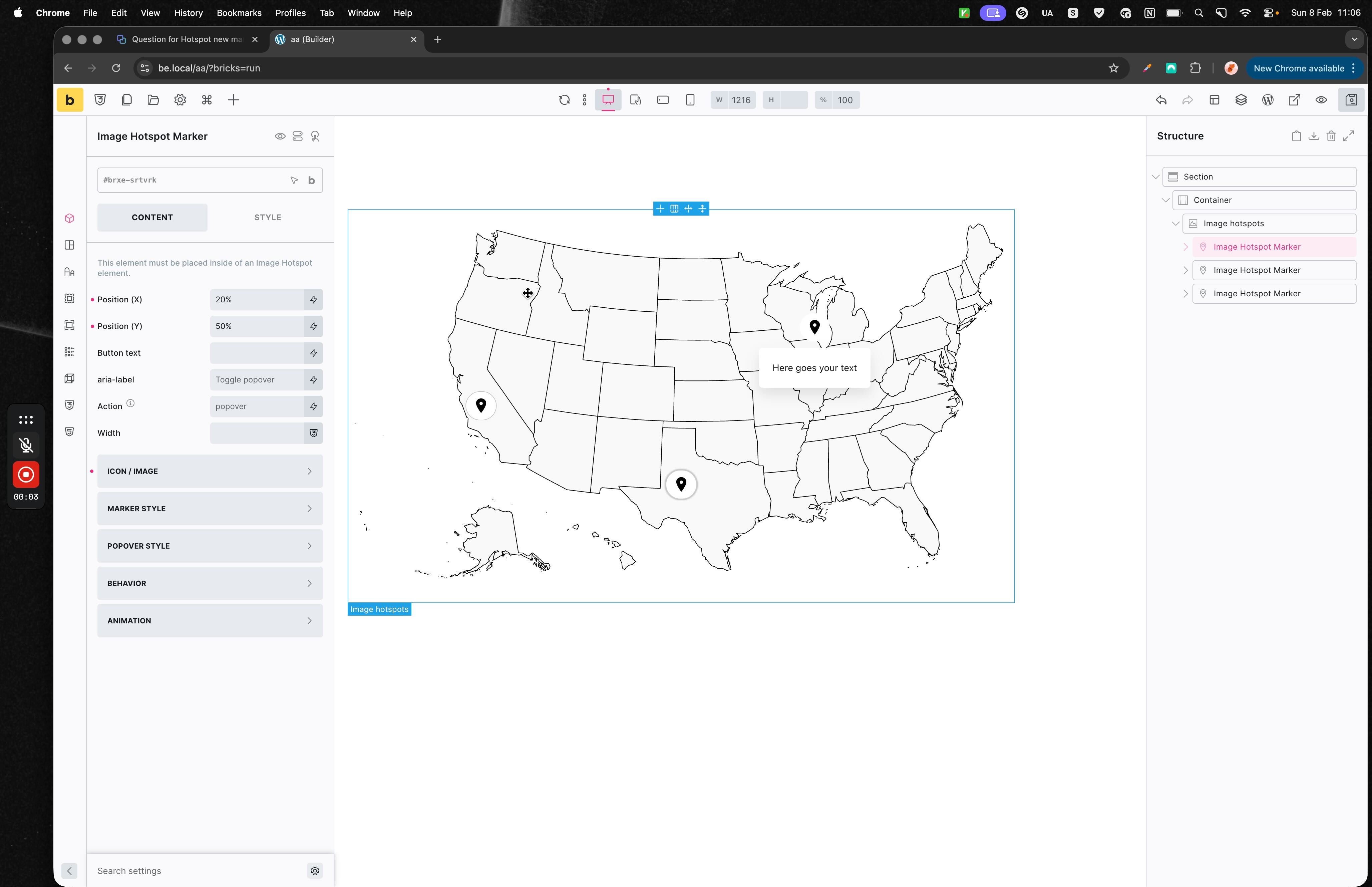Collapse the Container tree chevron
Screen dimensions: 1372x887
[1166, 201]
